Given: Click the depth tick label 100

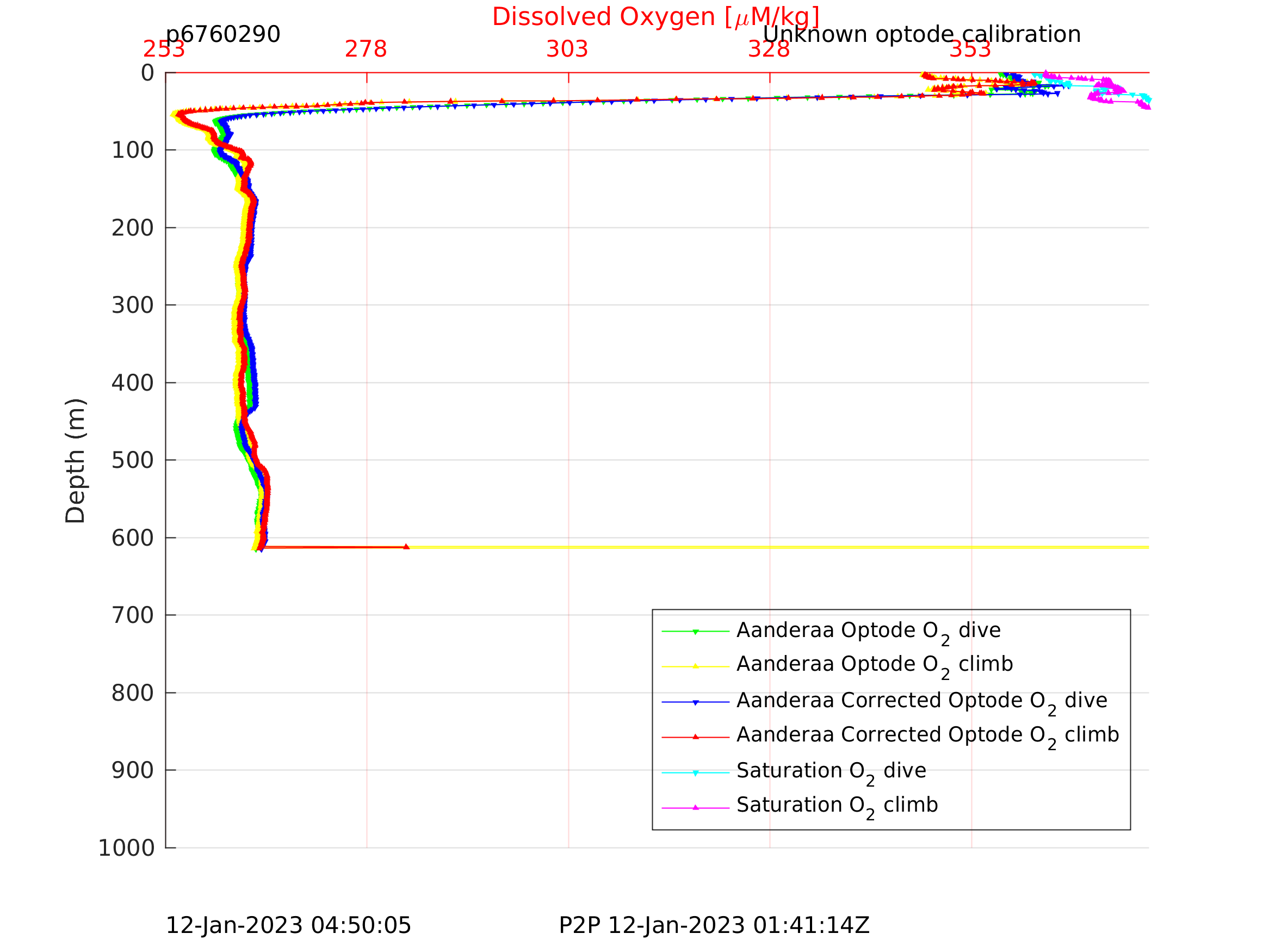Looking at the screenshot, I should [x=133, y=150].
